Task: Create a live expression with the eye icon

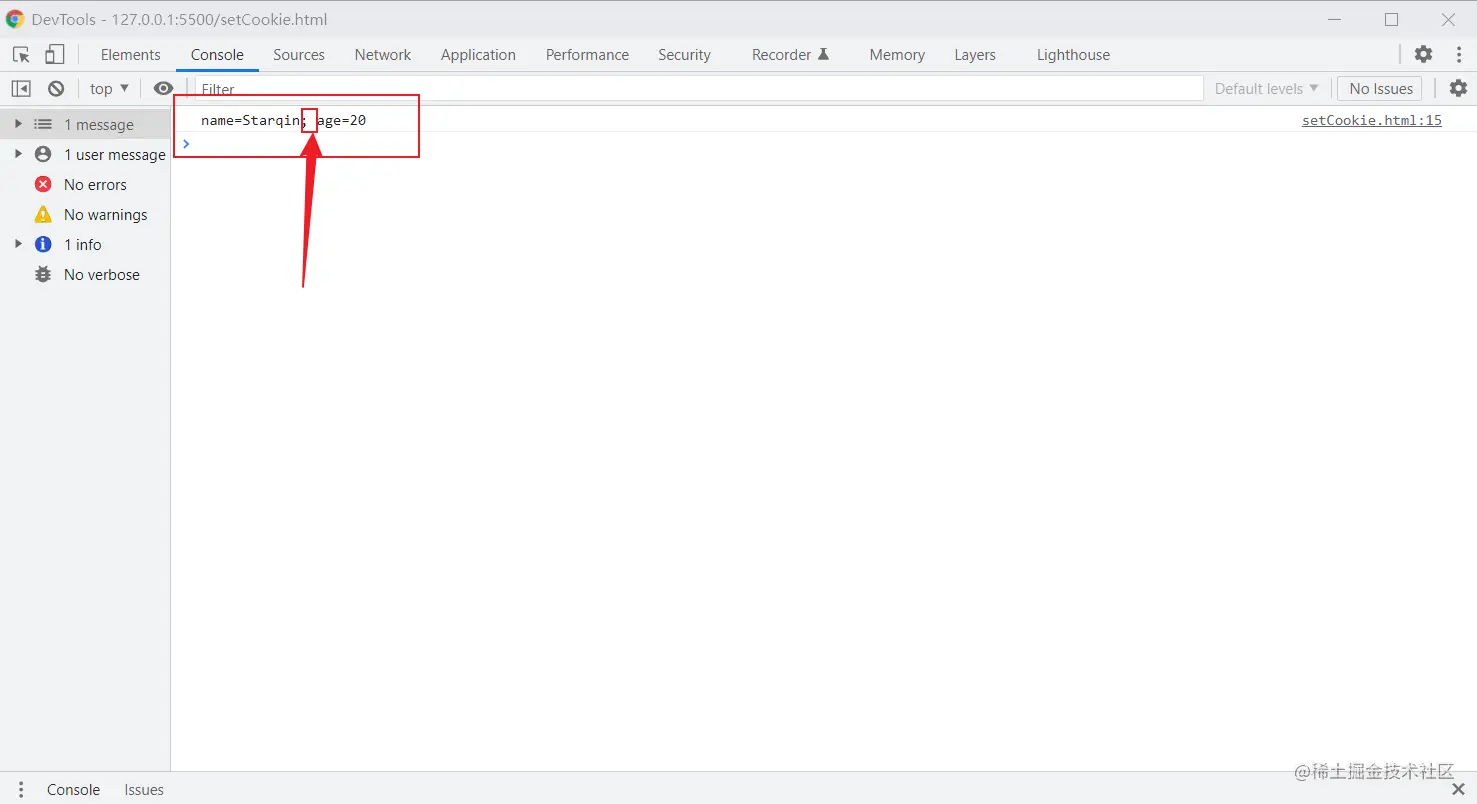Action: click(x=163, y=88)
